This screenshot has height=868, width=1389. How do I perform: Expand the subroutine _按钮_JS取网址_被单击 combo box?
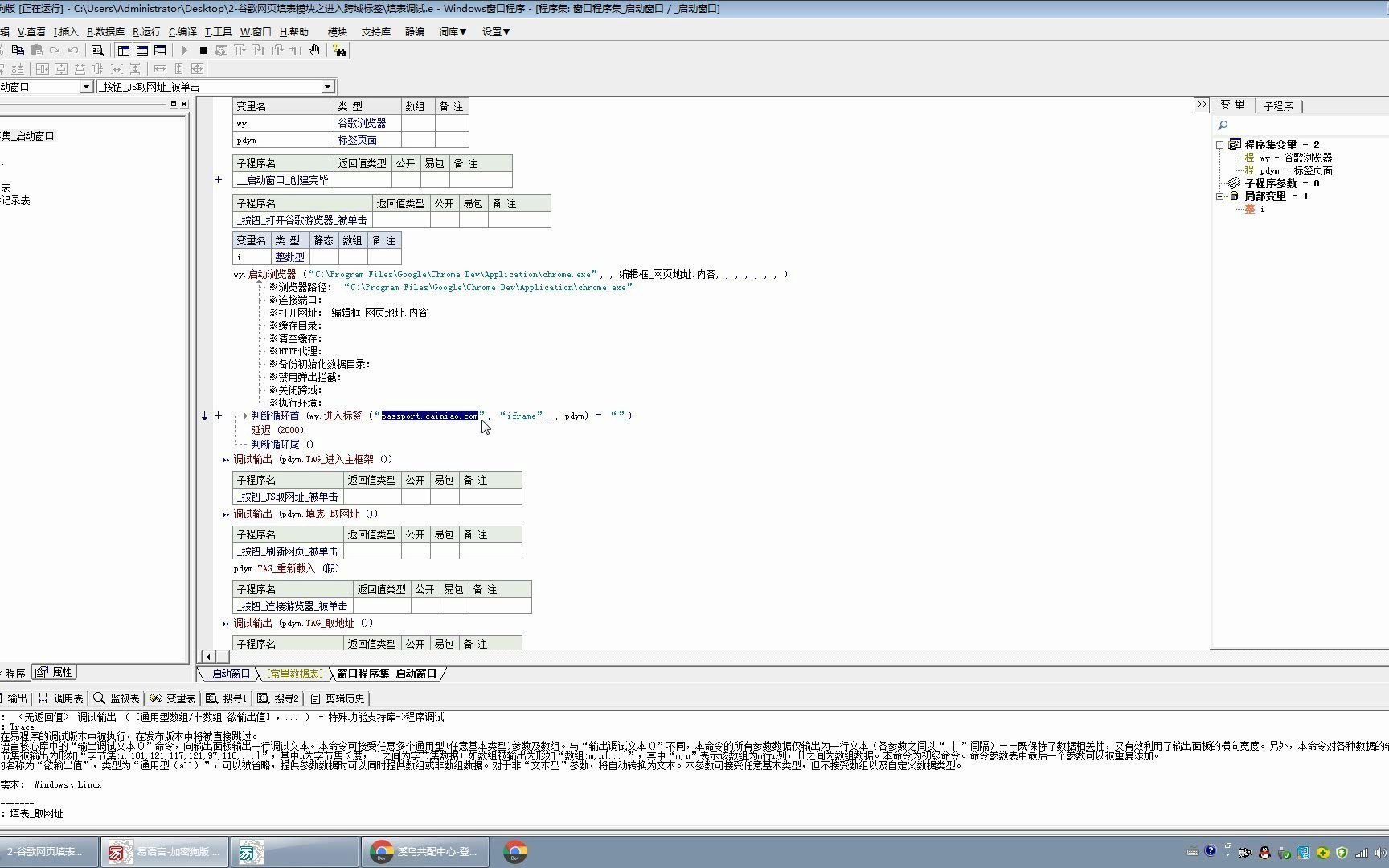click(x=327, y=87)
